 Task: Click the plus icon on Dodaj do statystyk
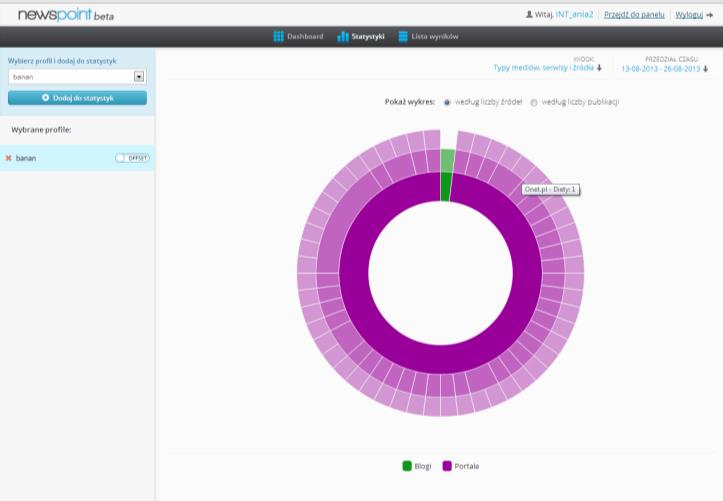(45, 98)
